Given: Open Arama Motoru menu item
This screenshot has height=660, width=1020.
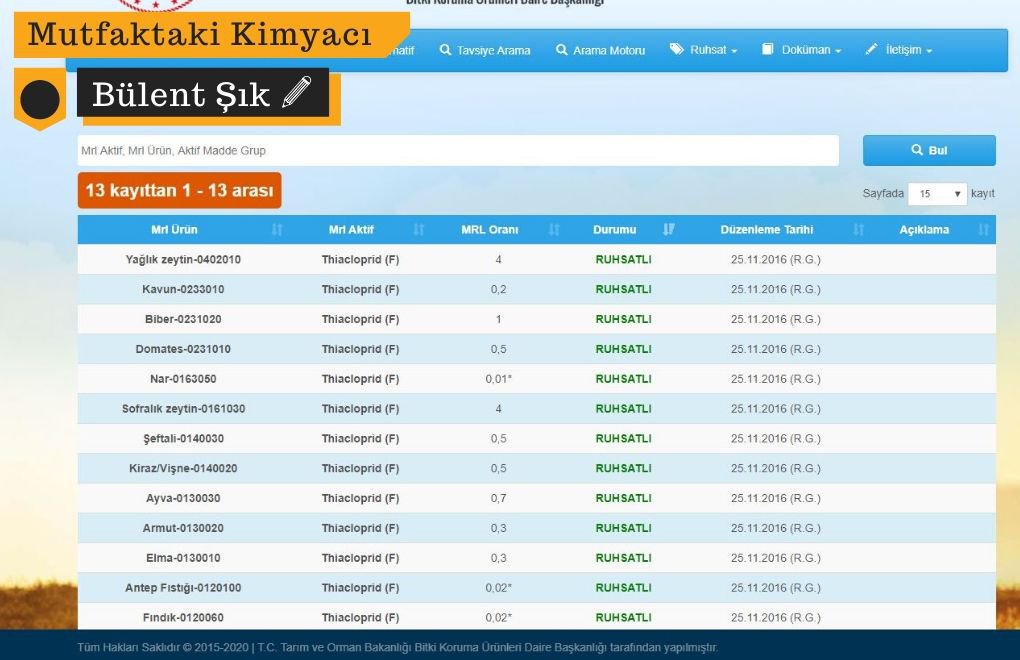Looking at the screenshot, I should [x=600, y=50].
